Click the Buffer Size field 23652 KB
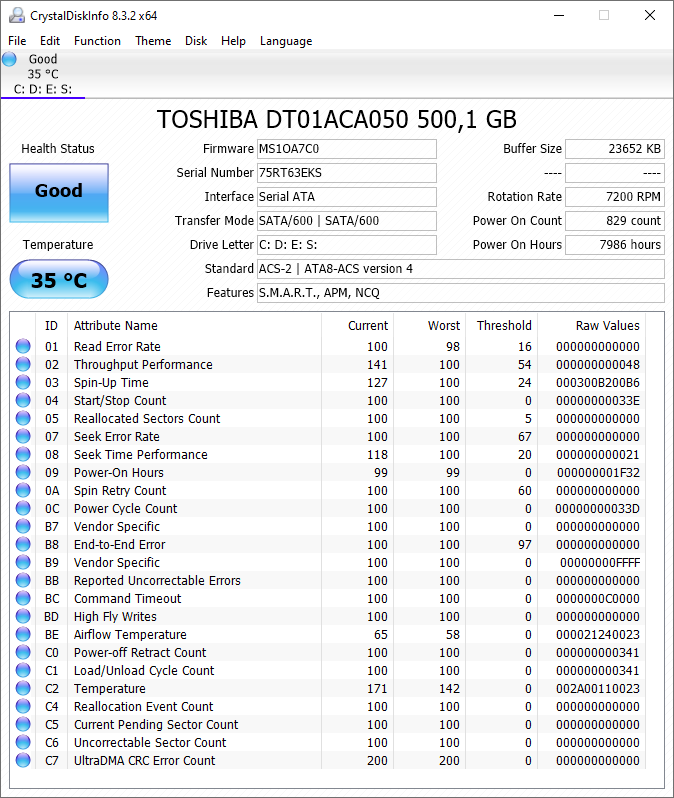The image size is (674, 798). tap(615, 149)
